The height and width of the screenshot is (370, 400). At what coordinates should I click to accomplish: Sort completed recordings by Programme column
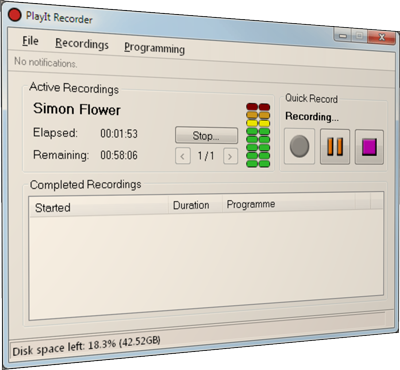(289, 203)
